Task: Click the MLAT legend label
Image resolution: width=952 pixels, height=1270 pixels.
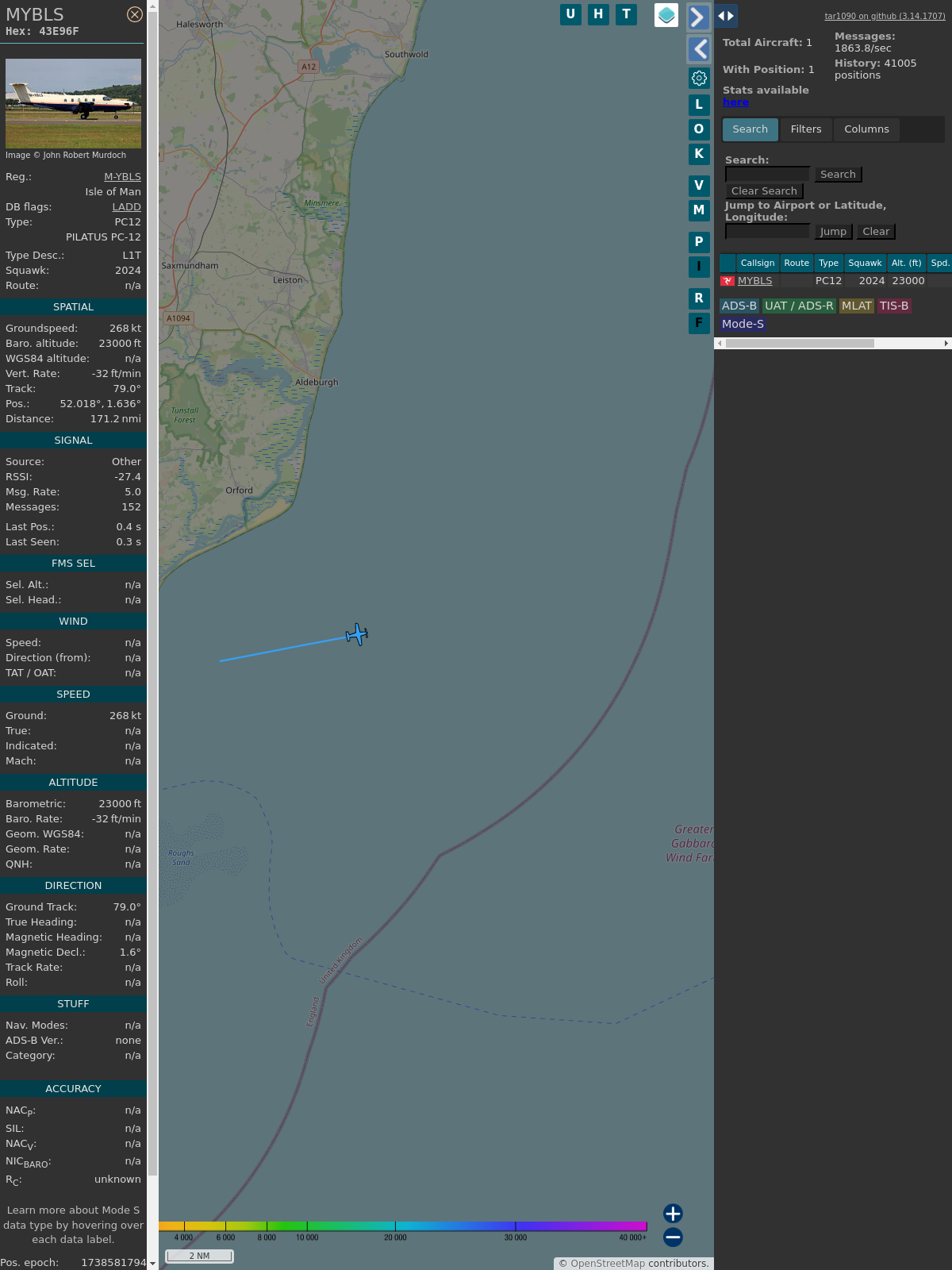Action: tap(857, 306)
